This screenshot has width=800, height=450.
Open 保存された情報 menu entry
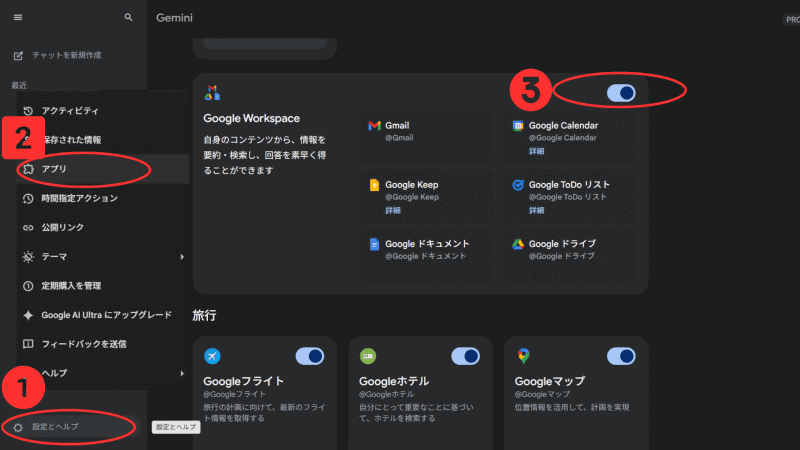click(103, 140)
